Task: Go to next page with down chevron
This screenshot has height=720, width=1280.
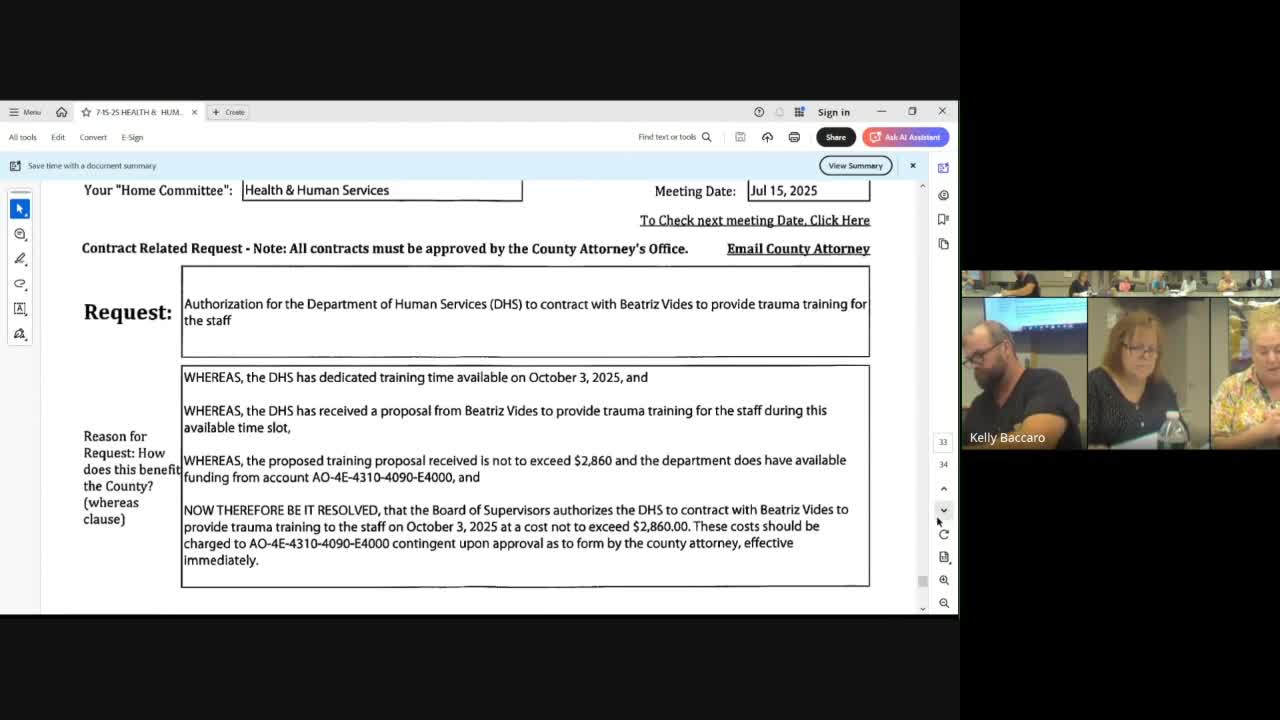Action: click(943, 511)
